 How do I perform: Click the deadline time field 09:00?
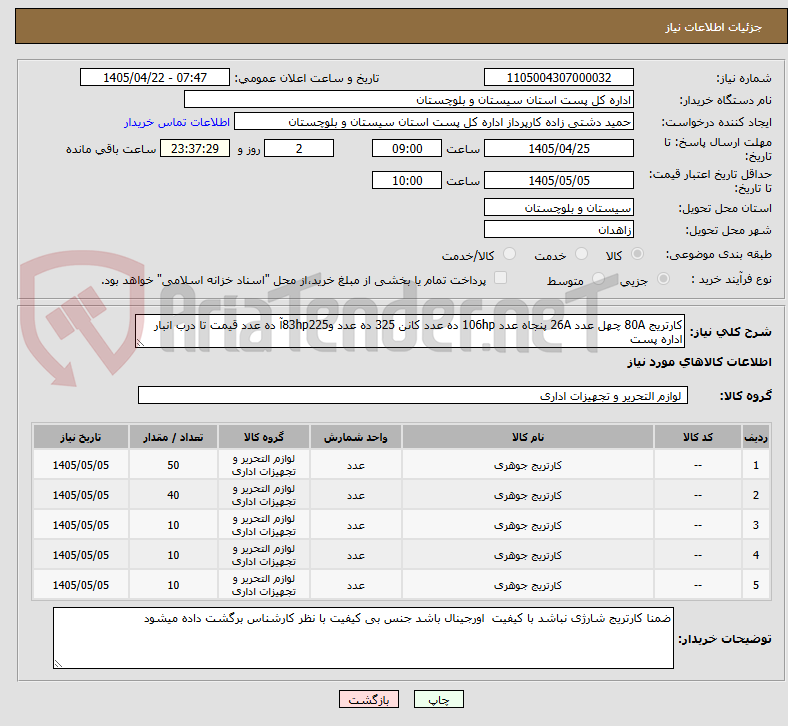point(407,148)
